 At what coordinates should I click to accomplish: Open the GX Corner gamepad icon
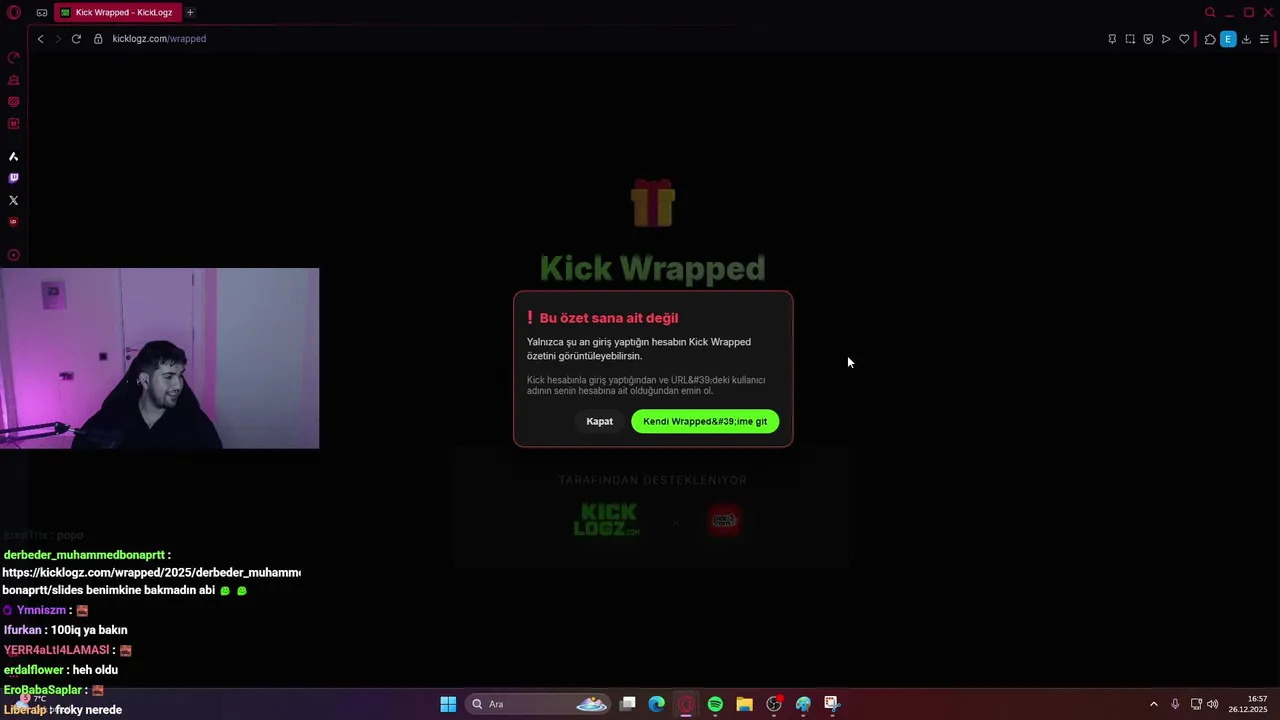[42, 13]
